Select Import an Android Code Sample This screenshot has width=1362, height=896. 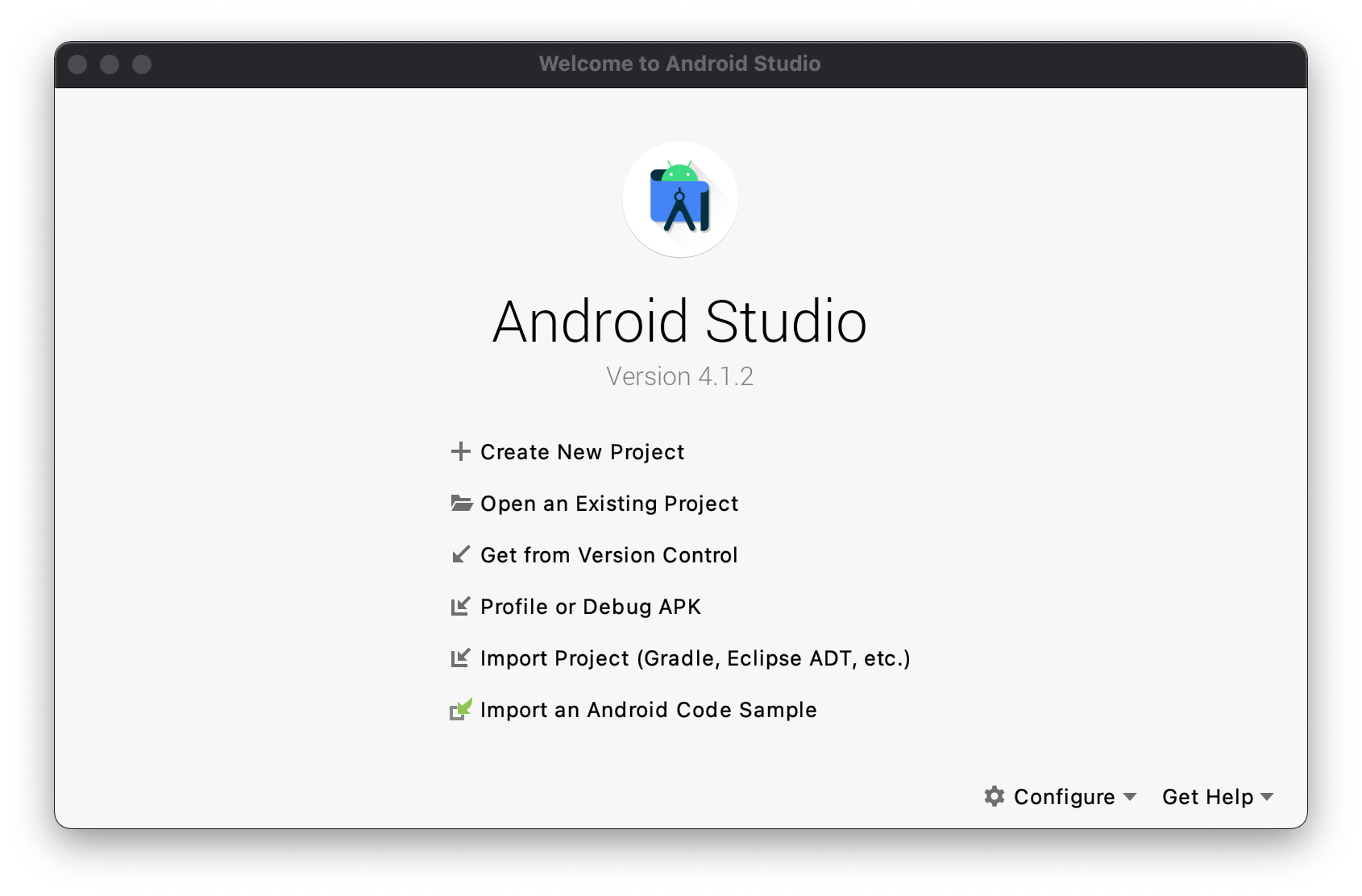(648, 710)
